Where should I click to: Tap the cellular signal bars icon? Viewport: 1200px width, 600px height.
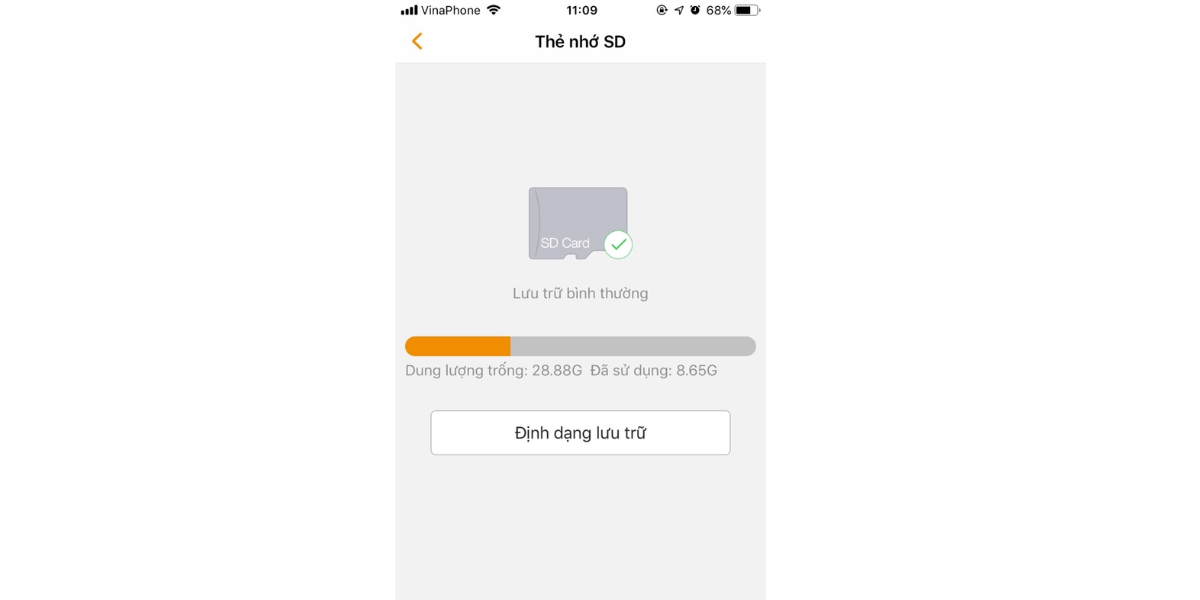[409, 10]
